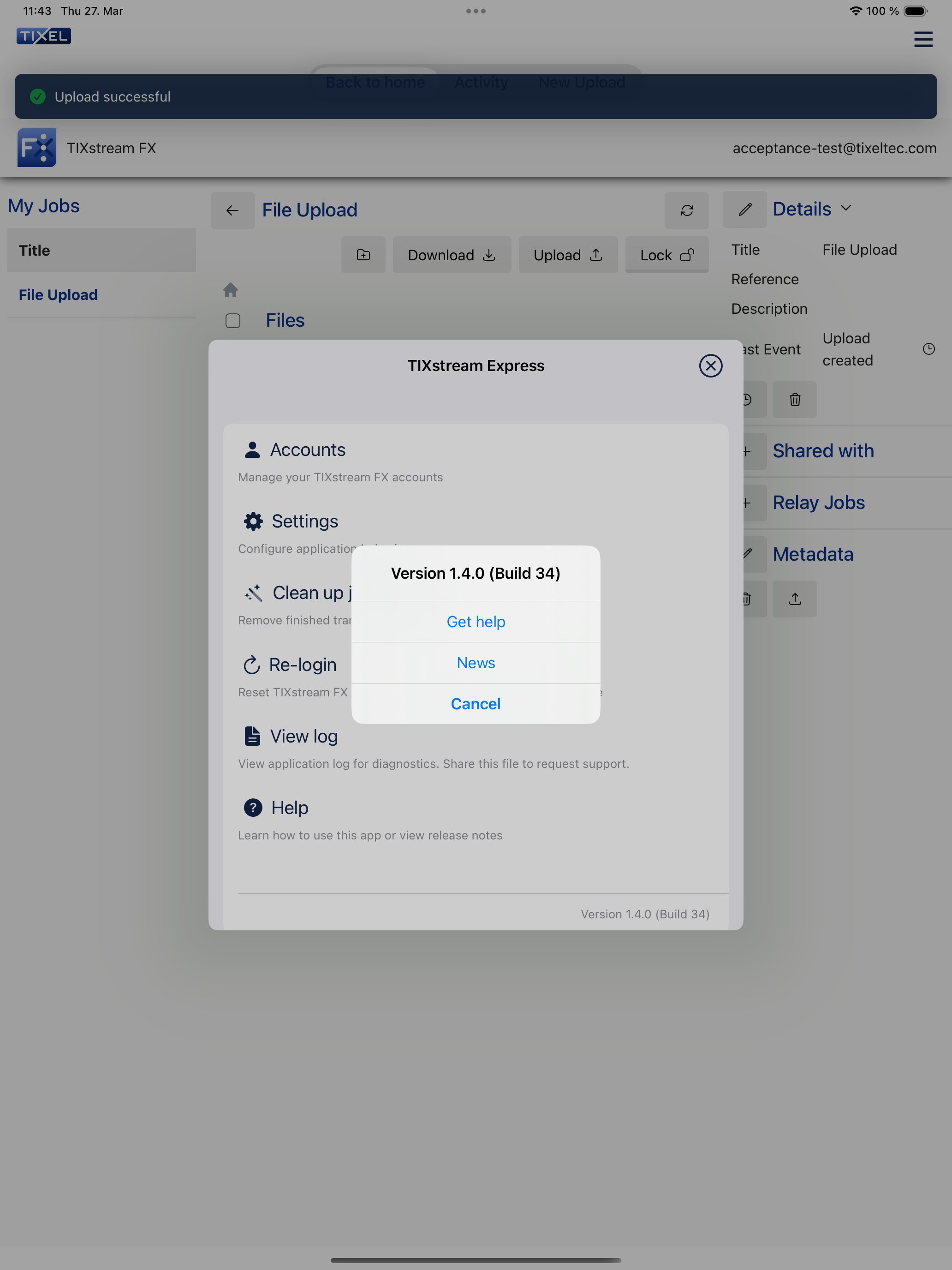Screen dimensions: 952x1270
Task: Edit details with pencil icon
Action: pos(745,210)
